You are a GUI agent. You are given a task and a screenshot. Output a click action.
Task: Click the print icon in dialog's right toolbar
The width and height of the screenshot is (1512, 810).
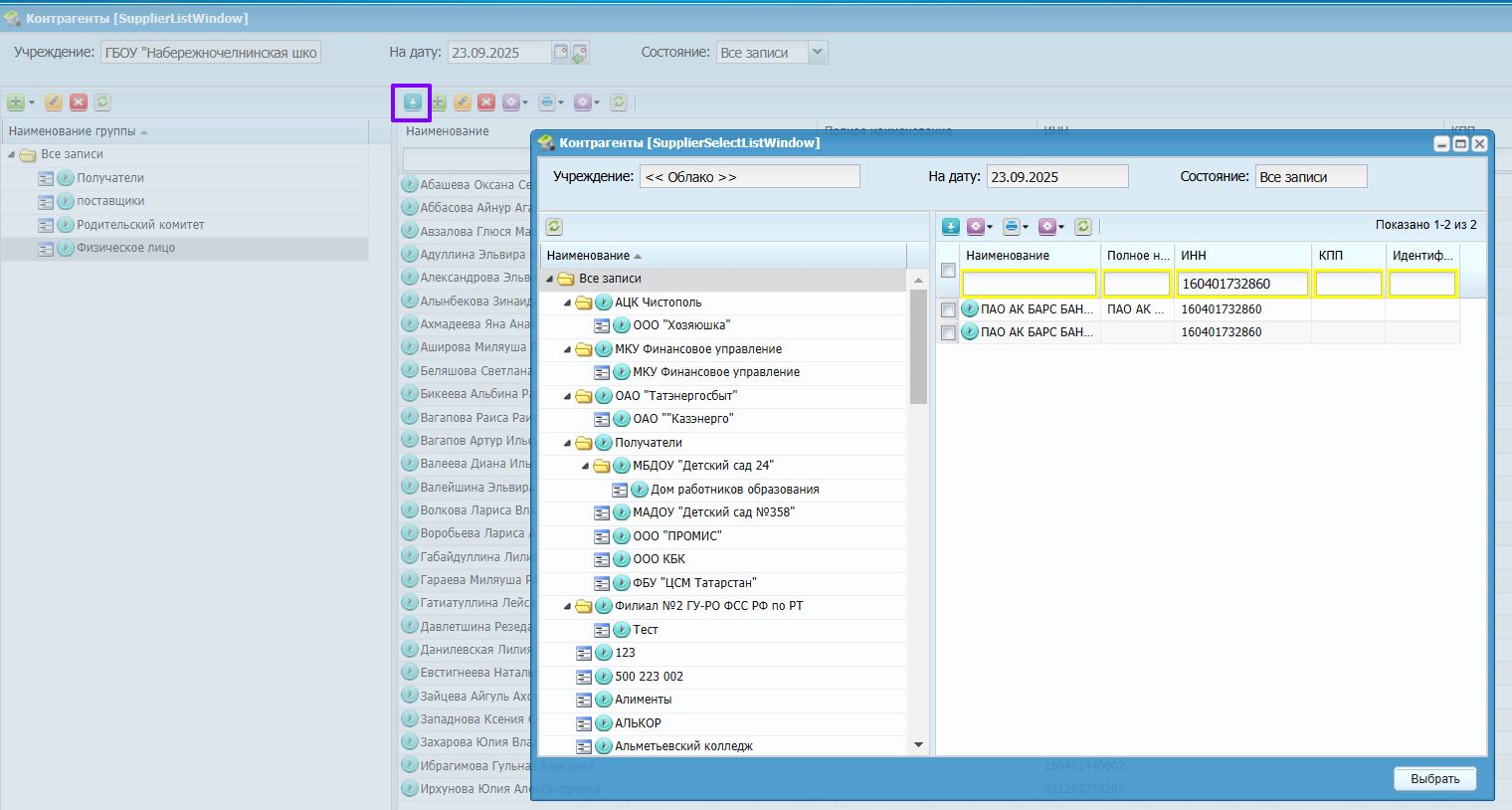tap(1012, 227)
